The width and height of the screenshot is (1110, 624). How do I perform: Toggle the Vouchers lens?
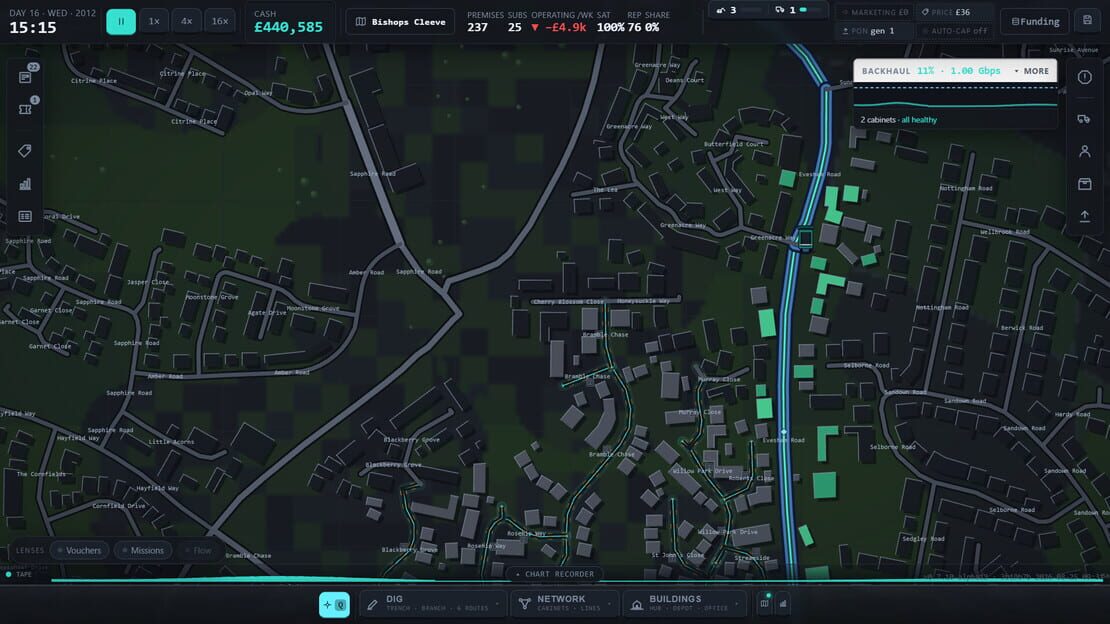pos(79,550)
